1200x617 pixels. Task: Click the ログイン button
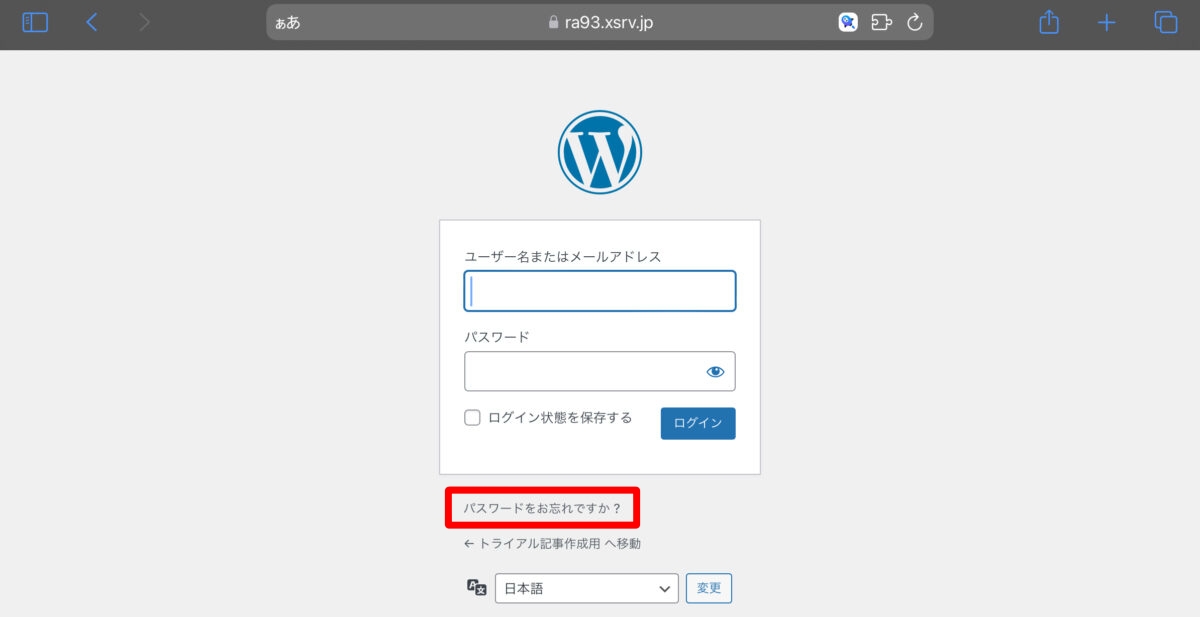698,423
